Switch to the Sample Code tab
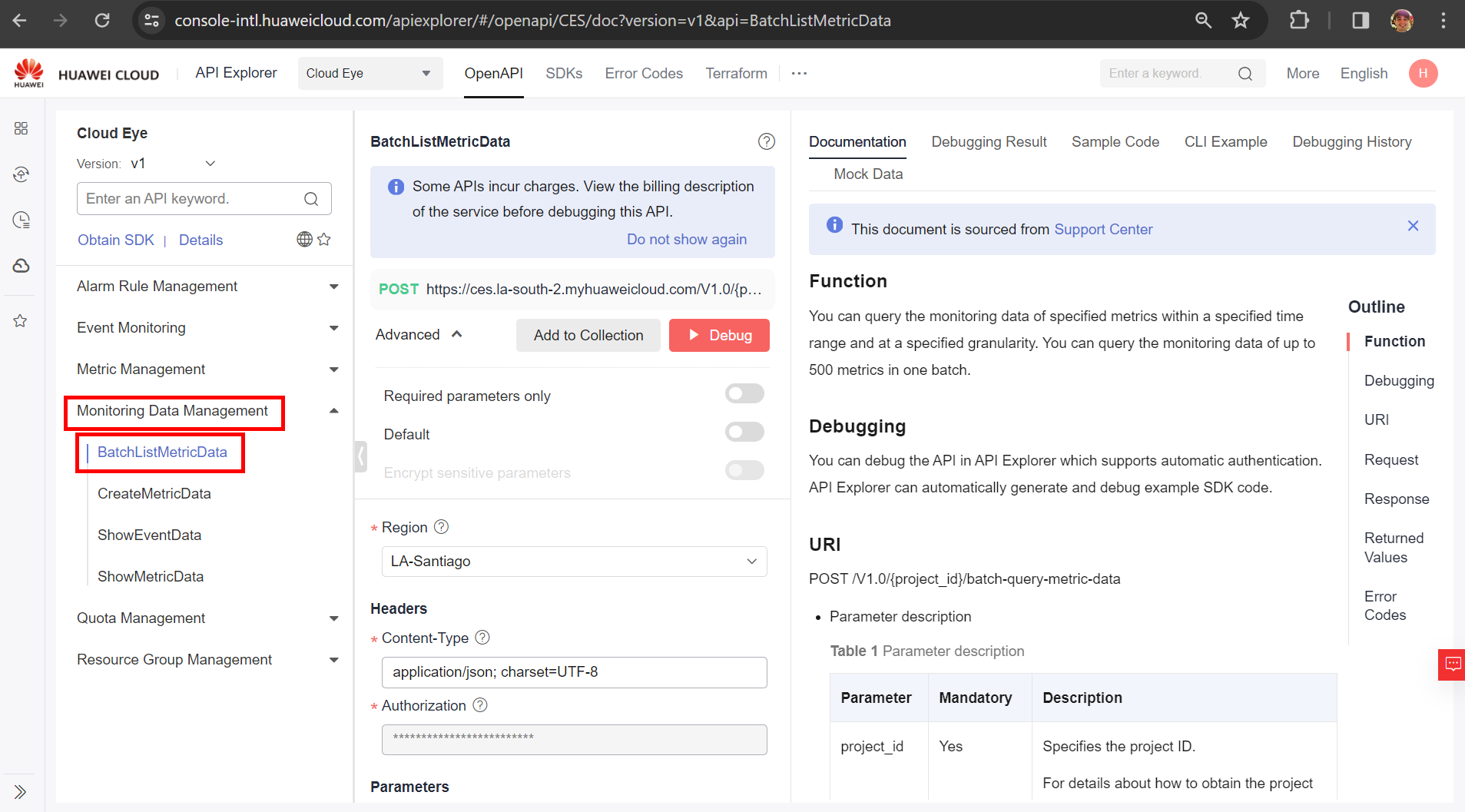 (x=1115, y=142)
